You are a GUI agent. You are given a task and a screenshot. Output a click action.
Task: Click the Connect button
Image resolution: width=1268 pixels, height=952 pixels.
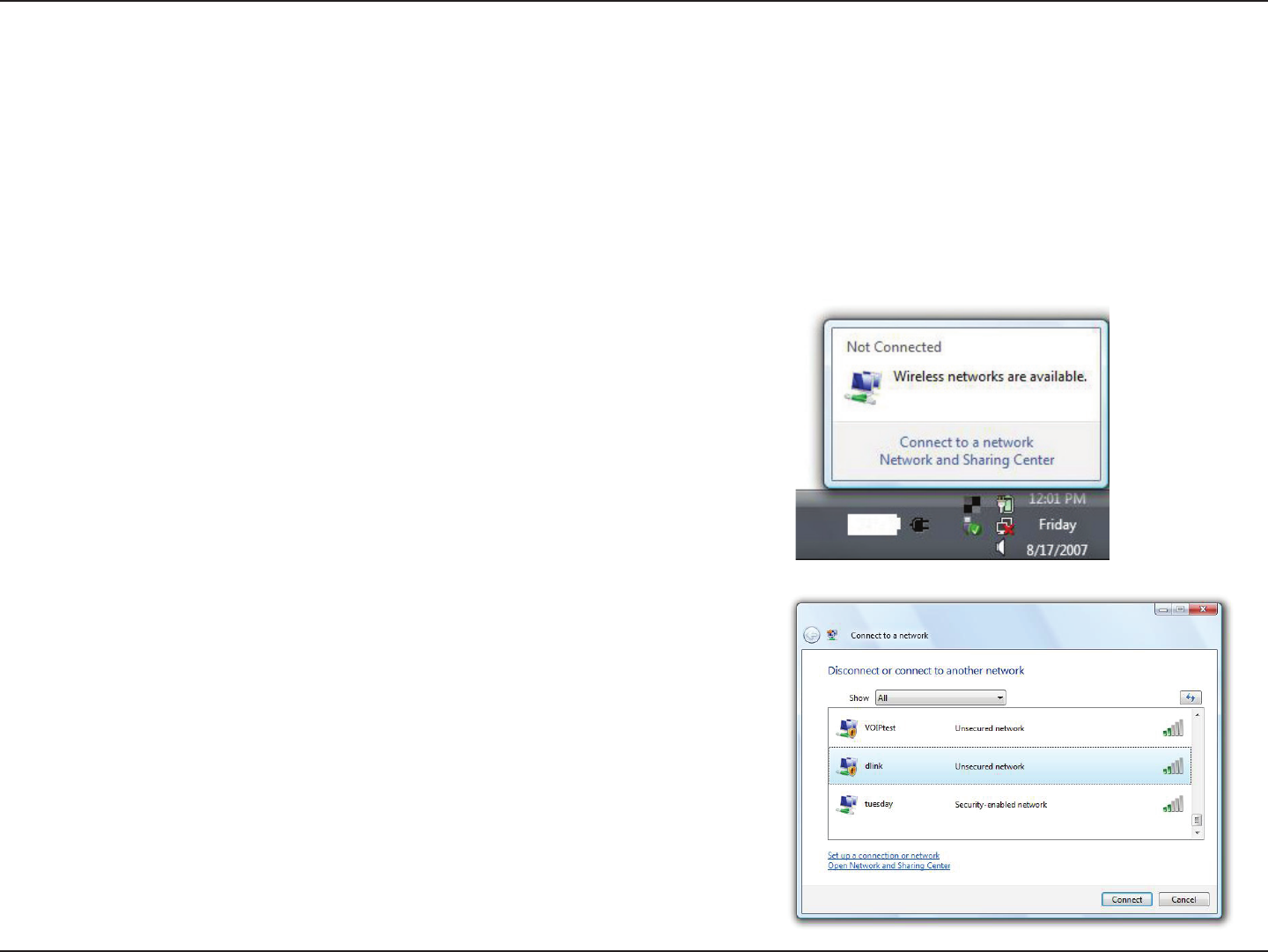1127,899
